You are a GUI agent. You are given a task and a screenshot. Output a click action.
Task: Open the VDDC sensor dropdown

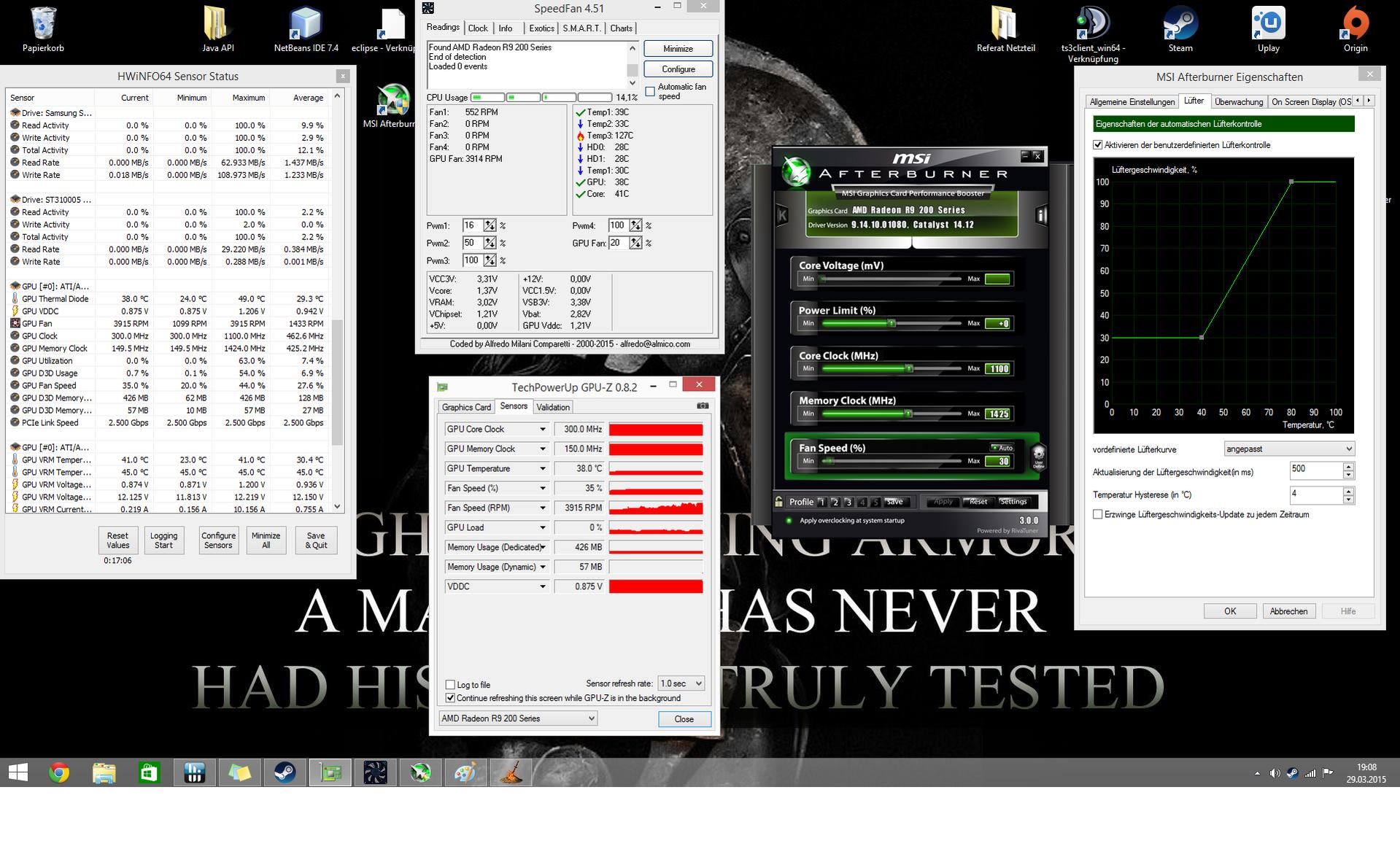click(x=542, y=586)
